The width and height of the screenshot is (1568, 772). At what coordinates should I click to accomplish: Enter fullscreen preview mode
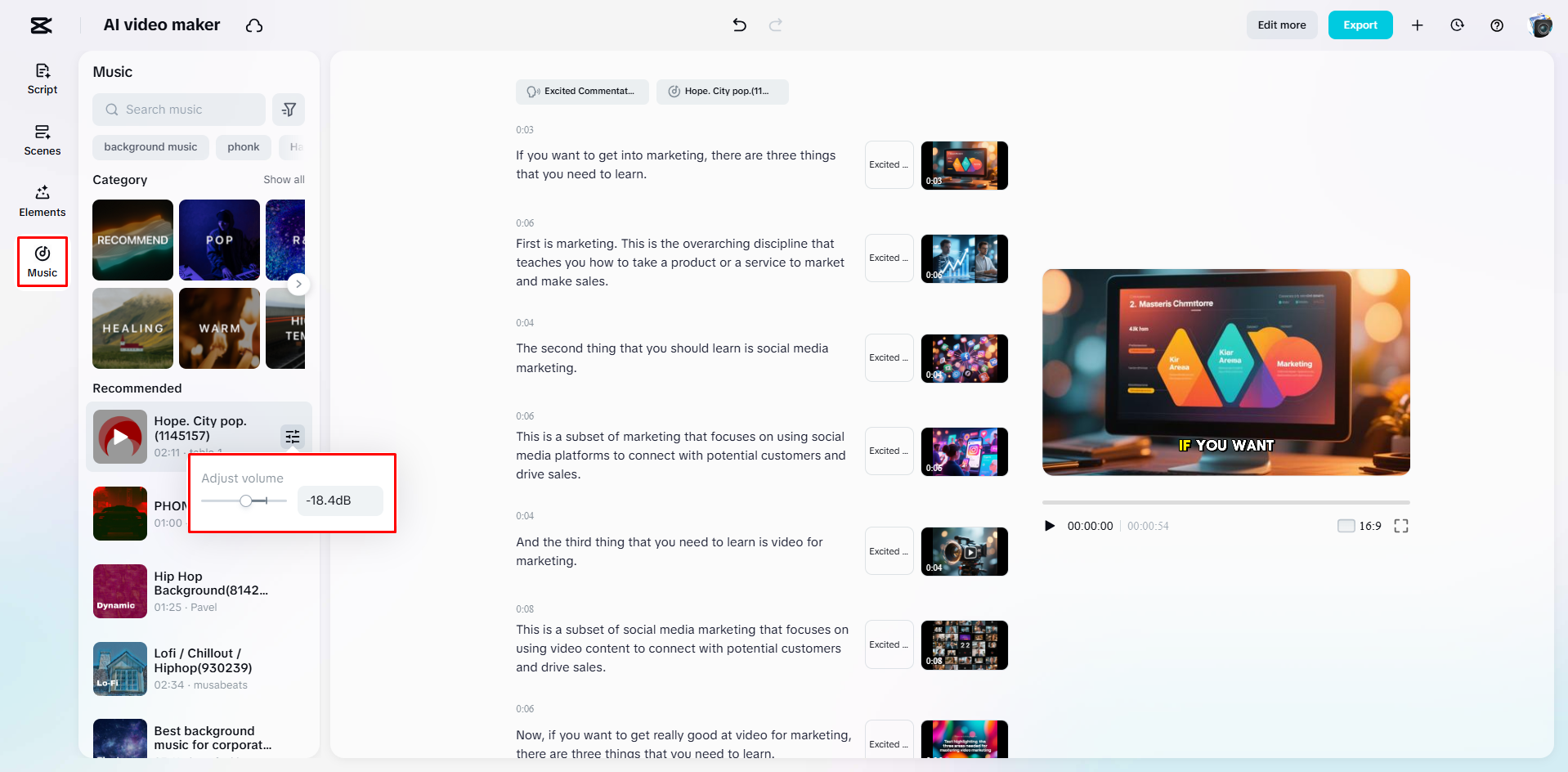[1401, 526]
